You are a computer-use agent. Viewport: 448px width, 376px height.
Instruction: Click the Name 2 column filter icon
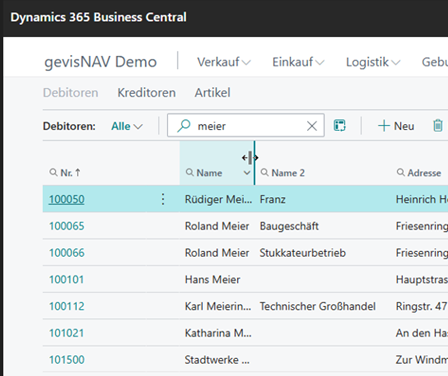265,172
